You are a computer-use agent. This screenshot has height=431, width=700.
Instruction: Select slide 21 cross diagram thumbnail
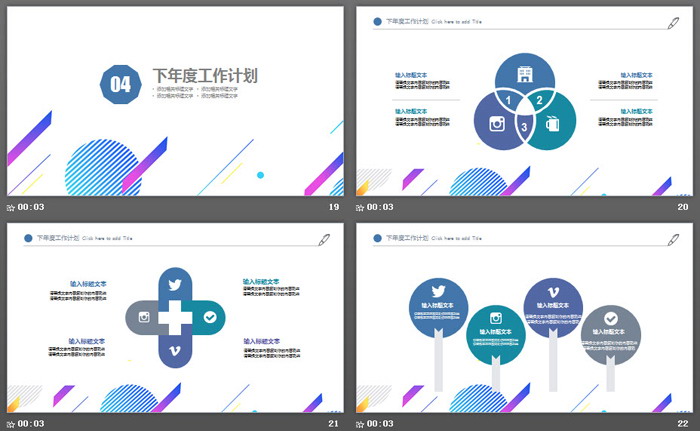click(175, 318)
